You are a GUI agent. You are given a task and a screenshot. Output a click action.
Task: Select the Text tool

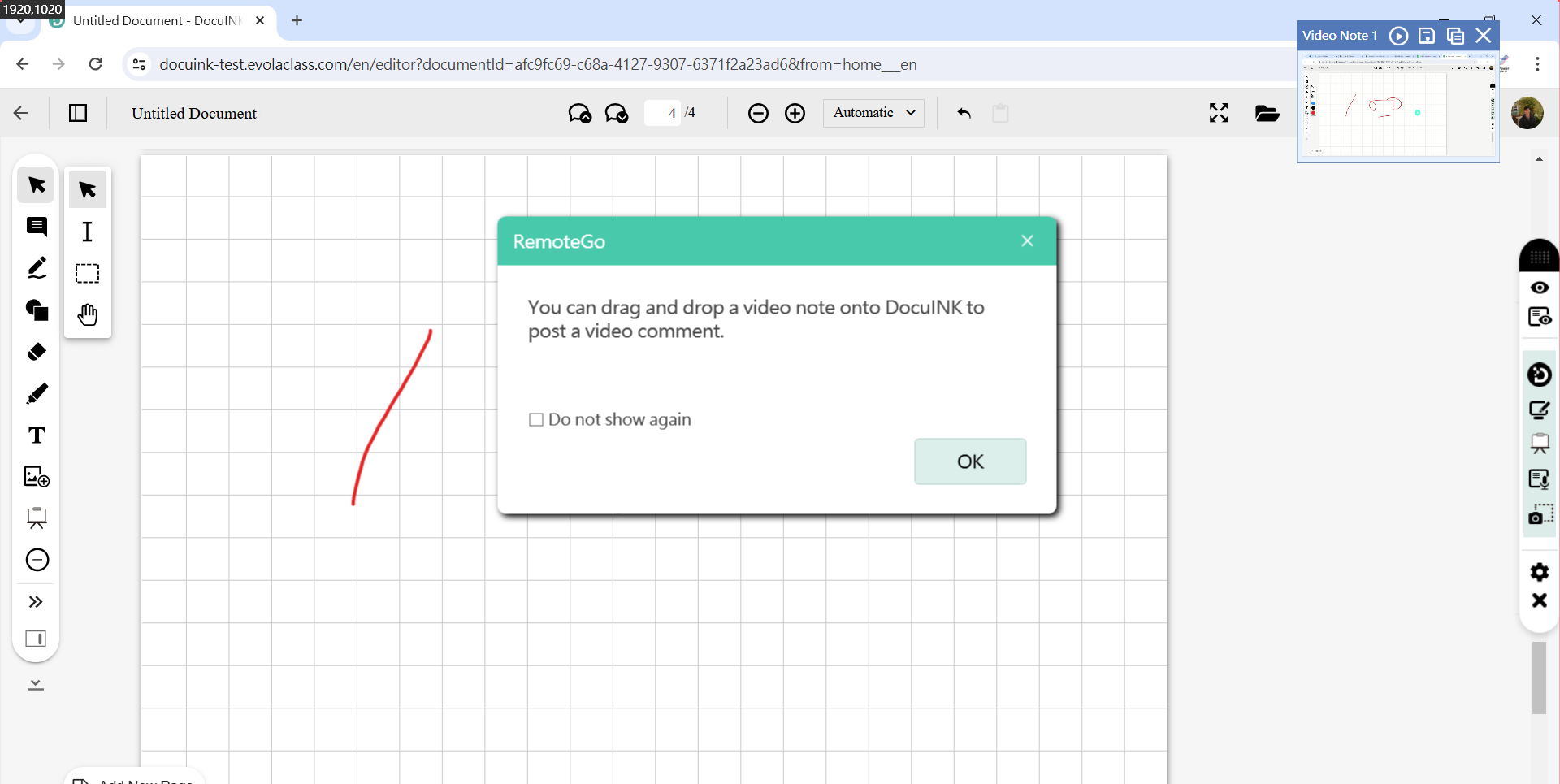37,435
